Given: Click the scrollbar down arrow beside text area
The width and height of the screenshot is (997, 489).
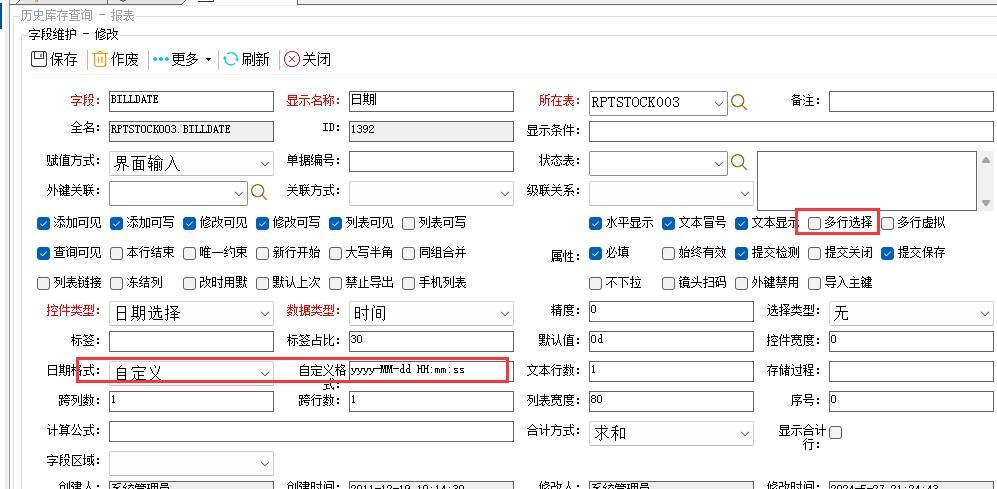Looking at the screenshot, I should pyautogui.click(x=986, y=203).
